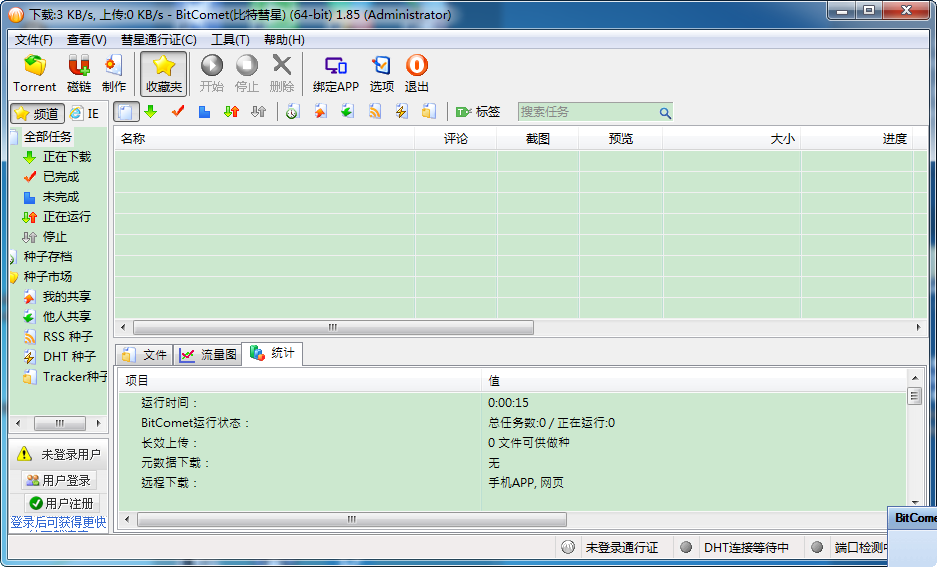Open the 彗星通行证(C) menu
Screen dimensions: 937x567
pyautogui.click(x=158, y=40)
